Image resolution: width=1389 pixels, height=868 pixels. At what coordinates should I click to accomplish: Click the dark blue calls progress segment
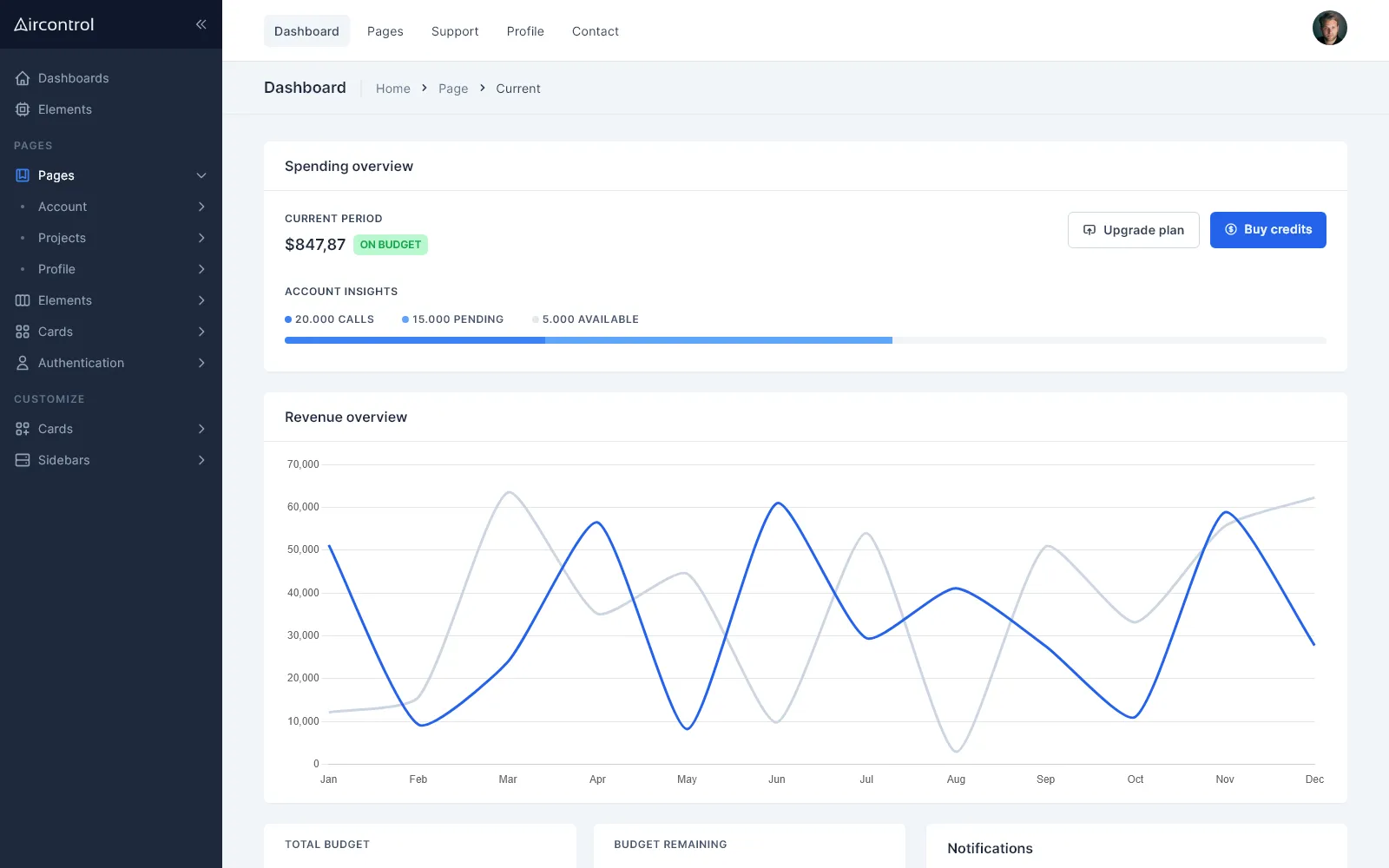click(415, 340)
